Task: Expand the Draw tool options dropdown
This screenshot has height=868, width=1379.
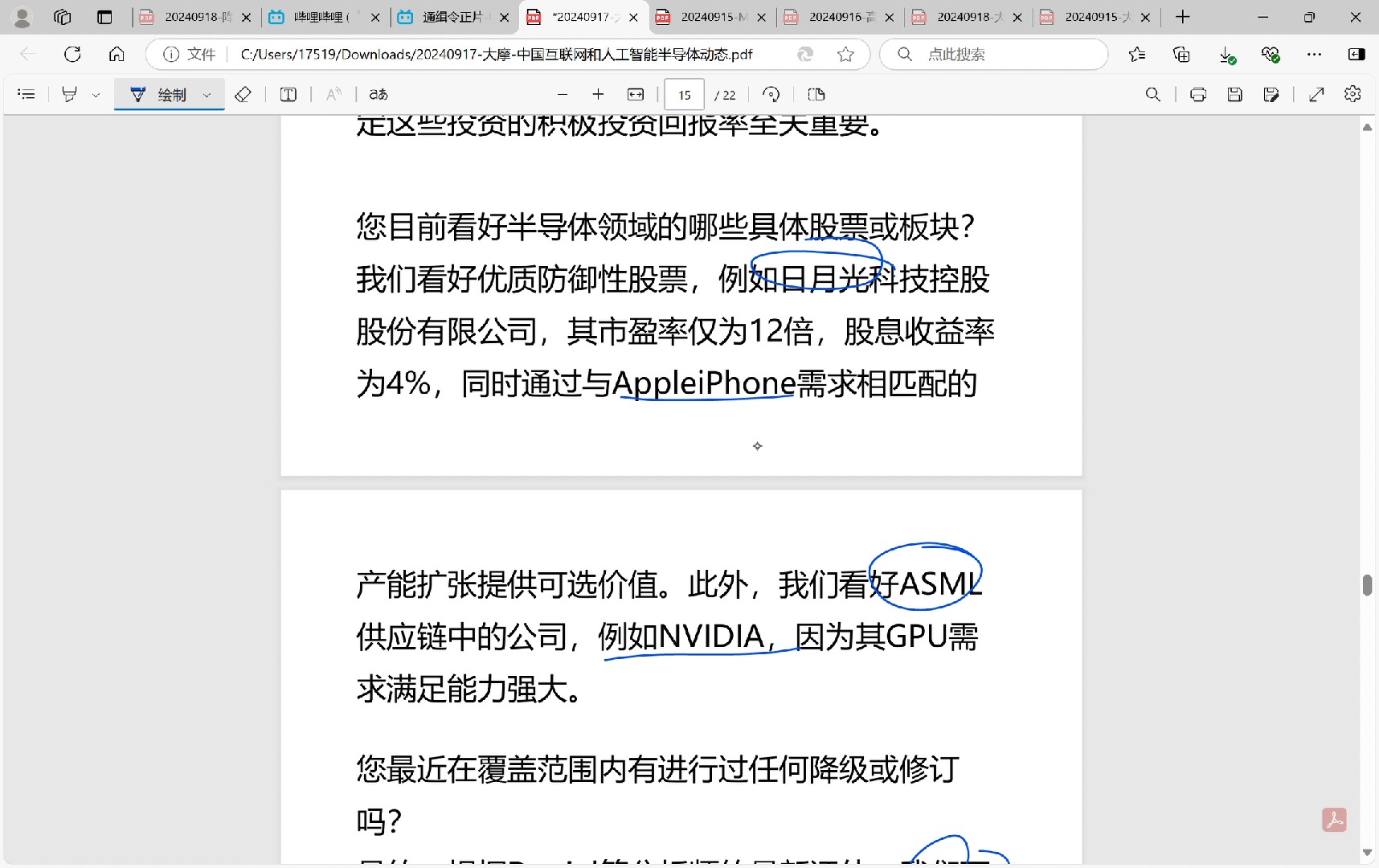Action: click(x=207, y=95)
